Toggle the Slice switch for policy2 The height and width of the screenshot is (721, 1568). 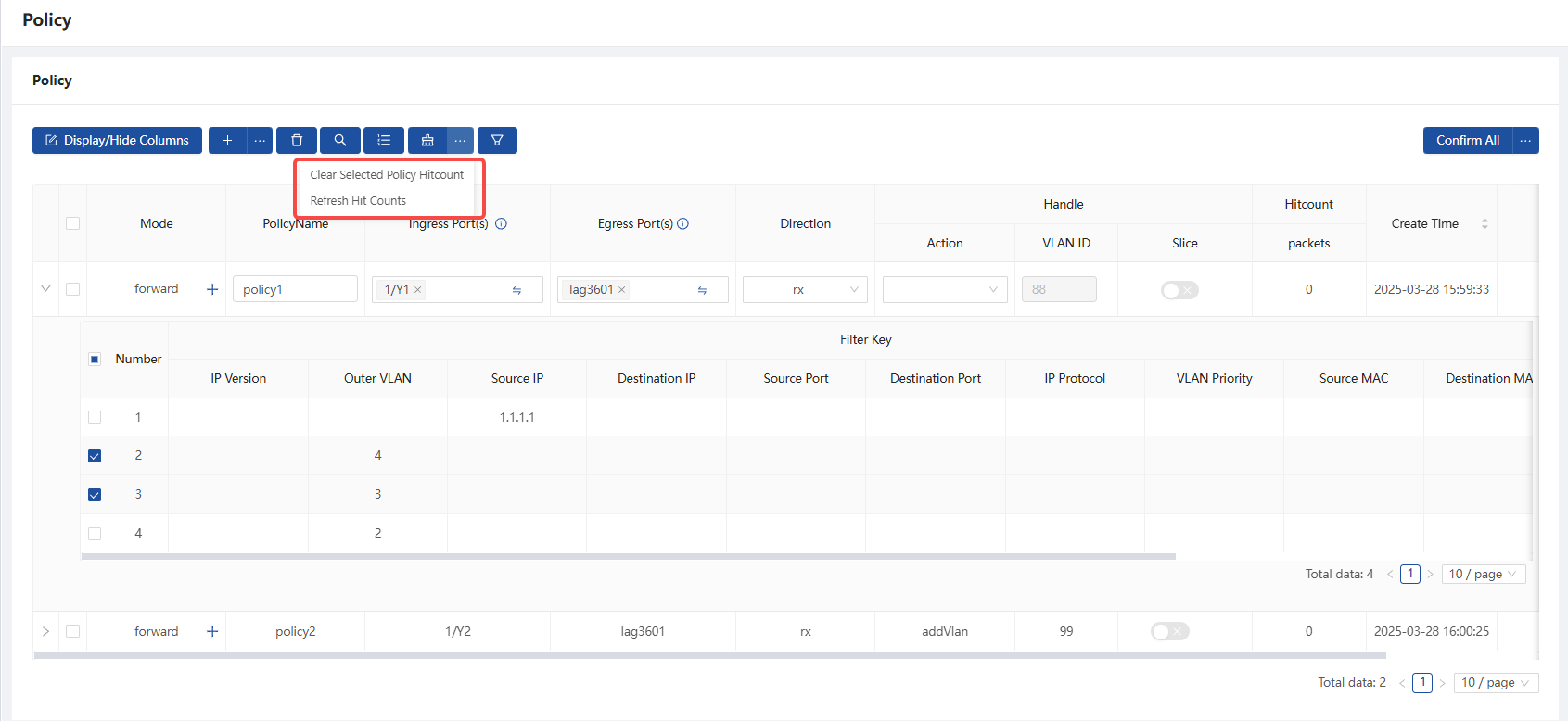point(1170,631)
